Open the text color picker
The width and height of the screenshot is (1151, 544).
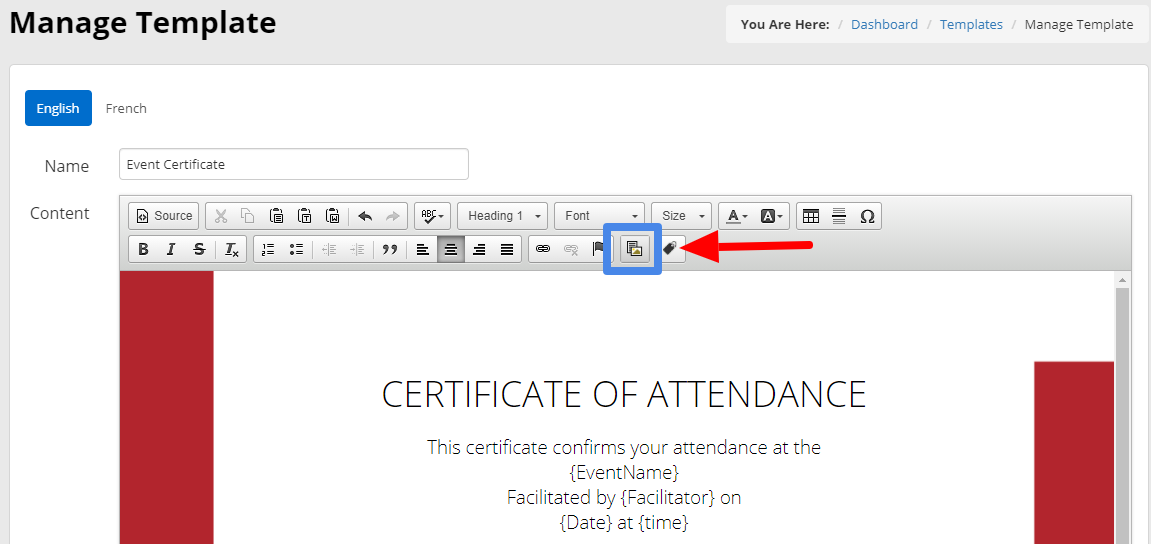pos(736,216)
